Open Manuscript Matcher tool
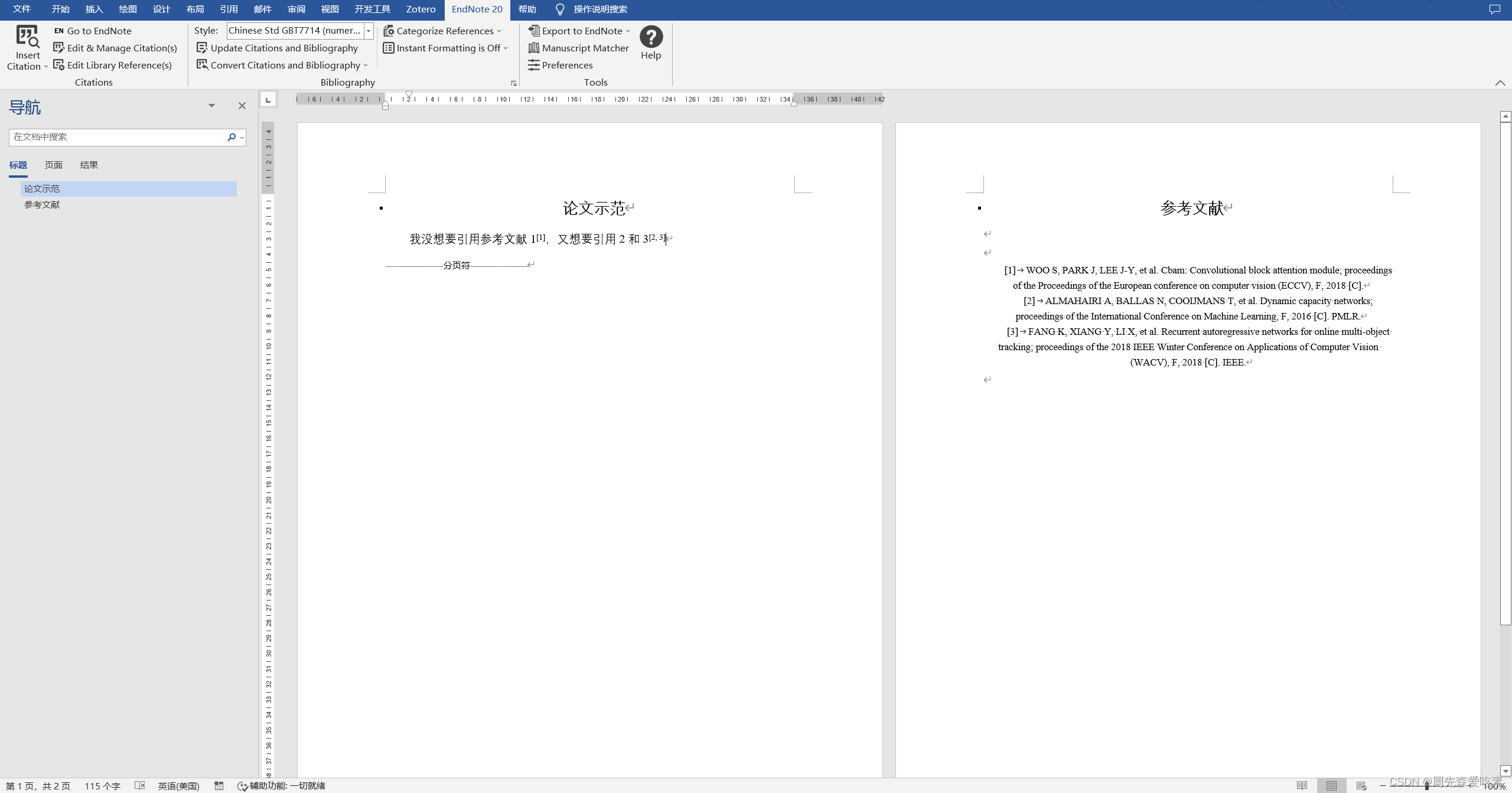1512x793 pixels. [x=579, y=48]
